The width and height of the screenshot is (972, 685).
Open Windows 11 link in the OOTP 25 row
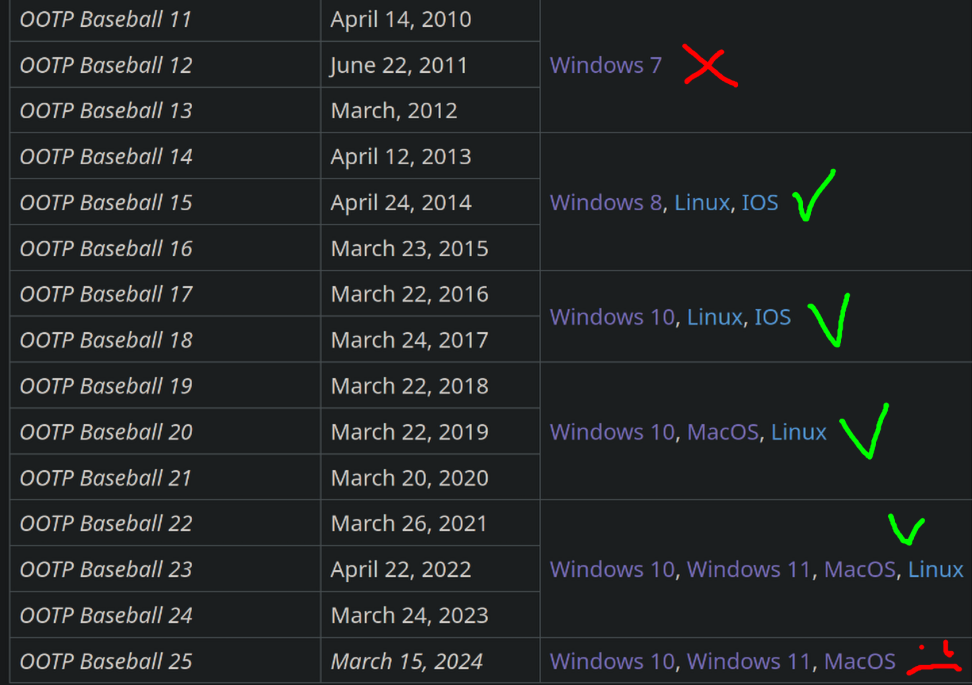coord(748,661)
